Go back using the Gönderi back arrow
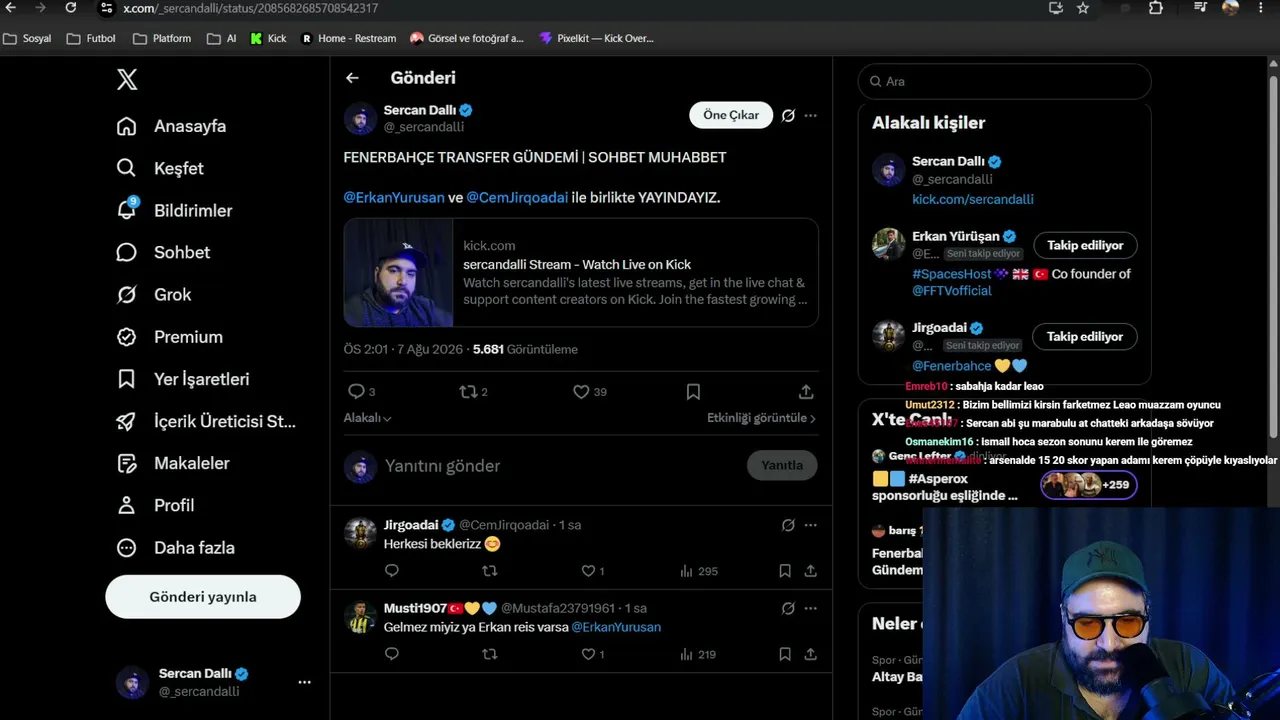This screenshot has width=1280, height=720. (352, 78)
